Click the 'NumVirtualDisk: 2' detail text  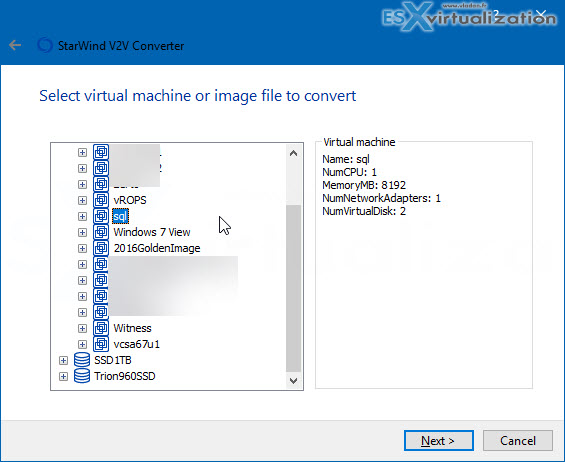[x=364, y=211]
